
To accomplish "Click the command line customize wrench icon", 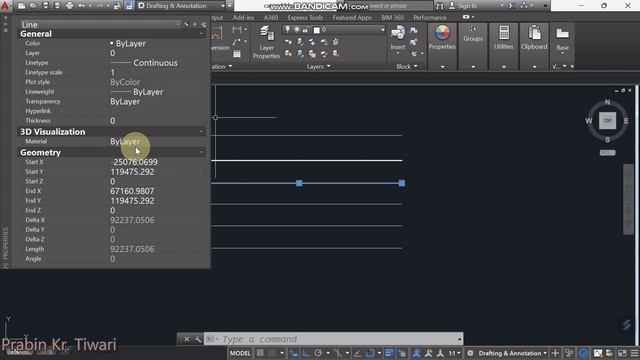I will point(198,339).
